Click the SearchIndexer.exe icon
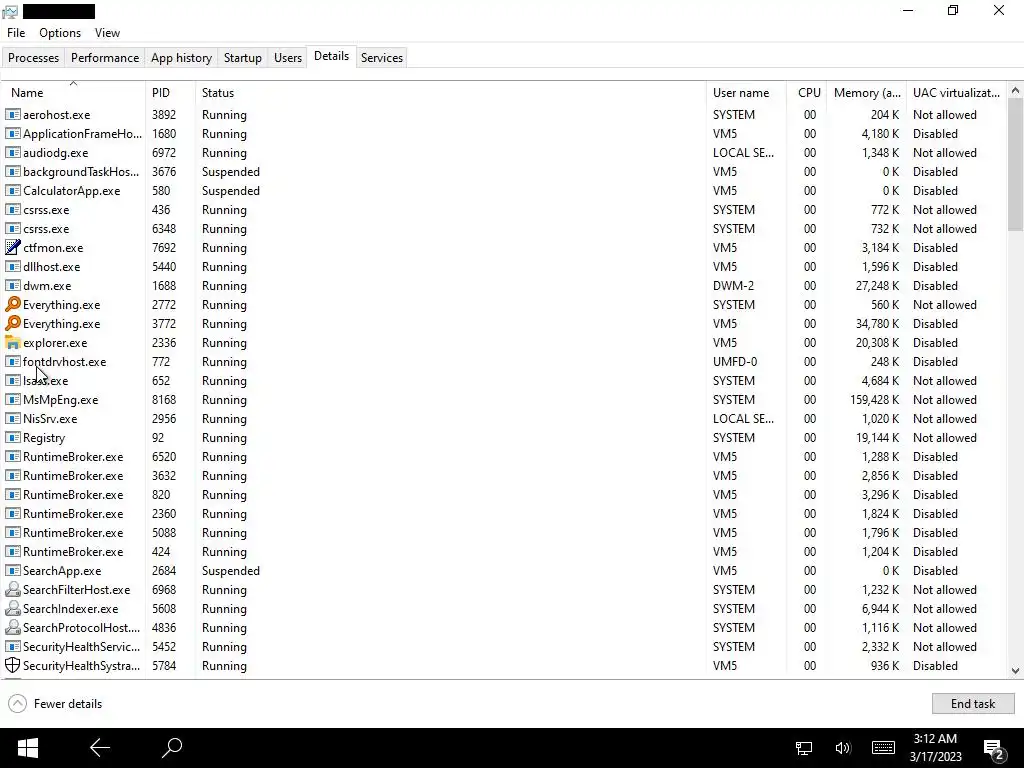Viewport: 1024px width, 768px height. (x=12, y=609)
